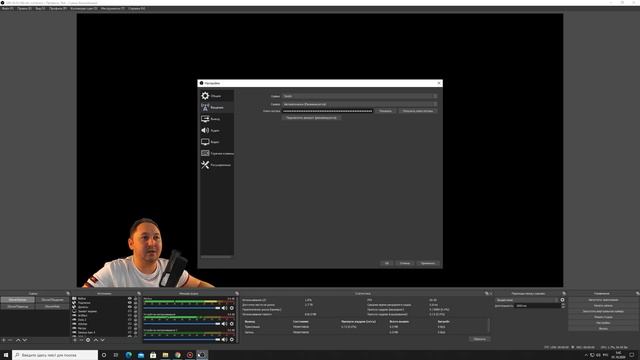Image resolution: width=640 pixels, height=360 pixels.
Task: Open gear options of top mixer channel
Action: point(231,308)
